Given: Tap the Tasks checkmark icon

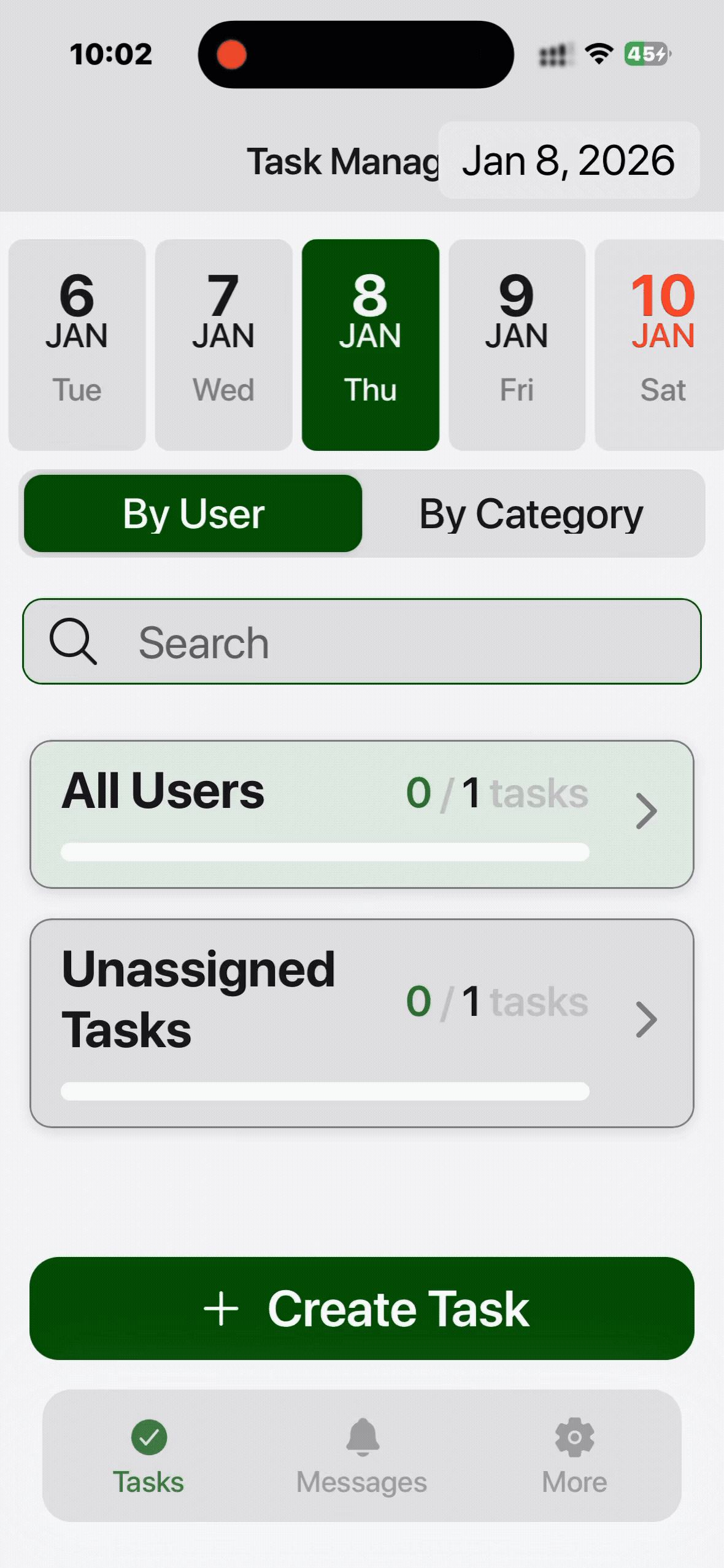Looking at the screenshot, I should point(149,1437).
